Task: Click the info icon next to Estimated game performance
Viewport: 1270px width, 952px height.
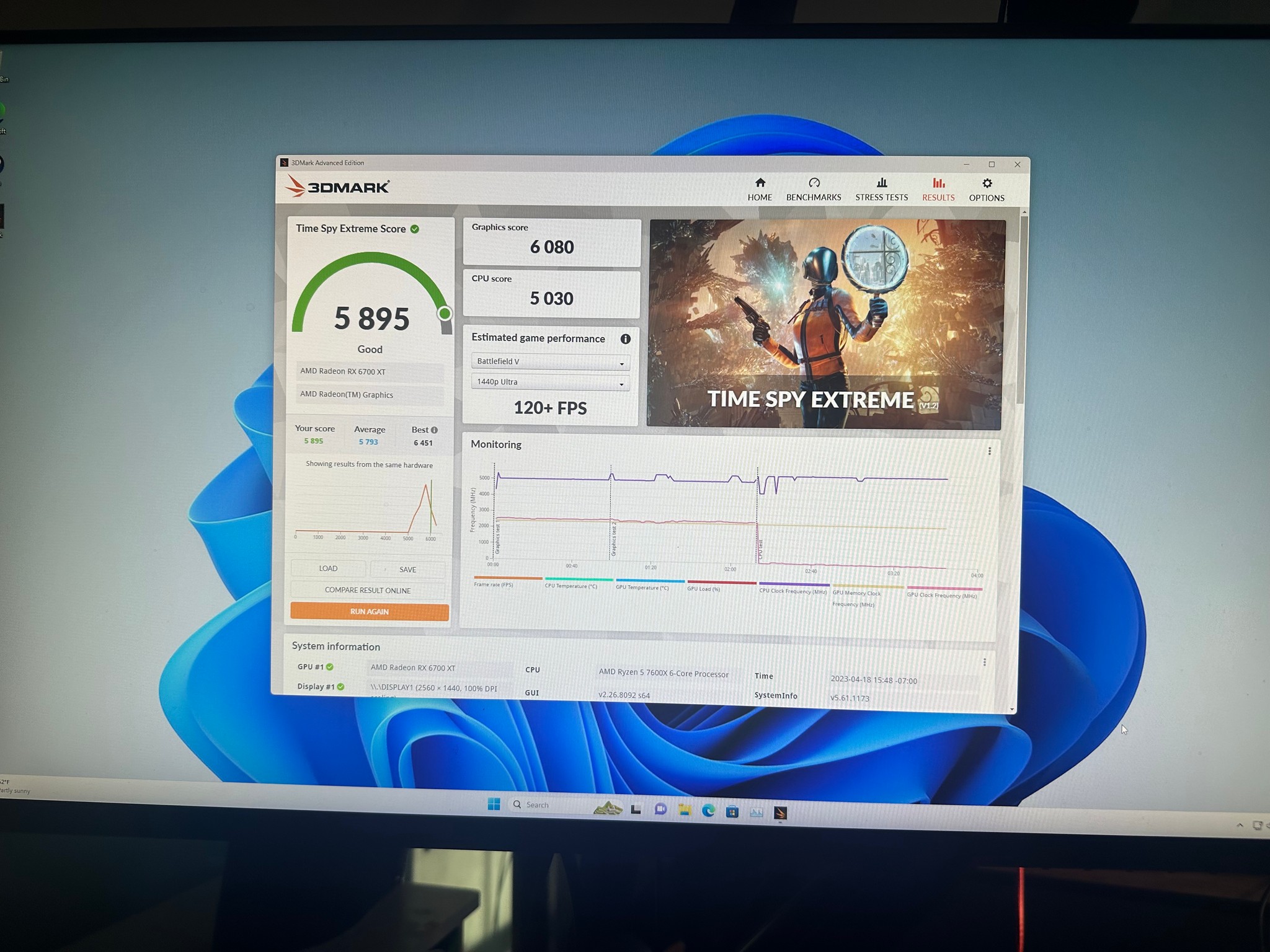Action: click(625, 339)
